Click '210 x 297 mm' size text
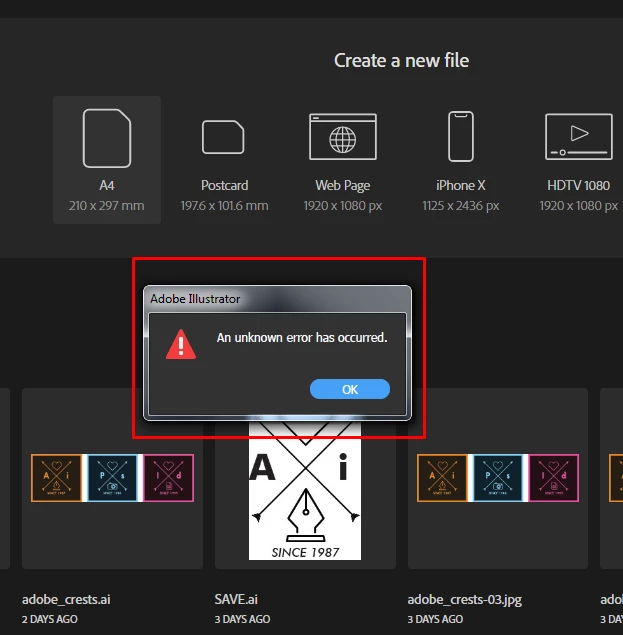 107,206
